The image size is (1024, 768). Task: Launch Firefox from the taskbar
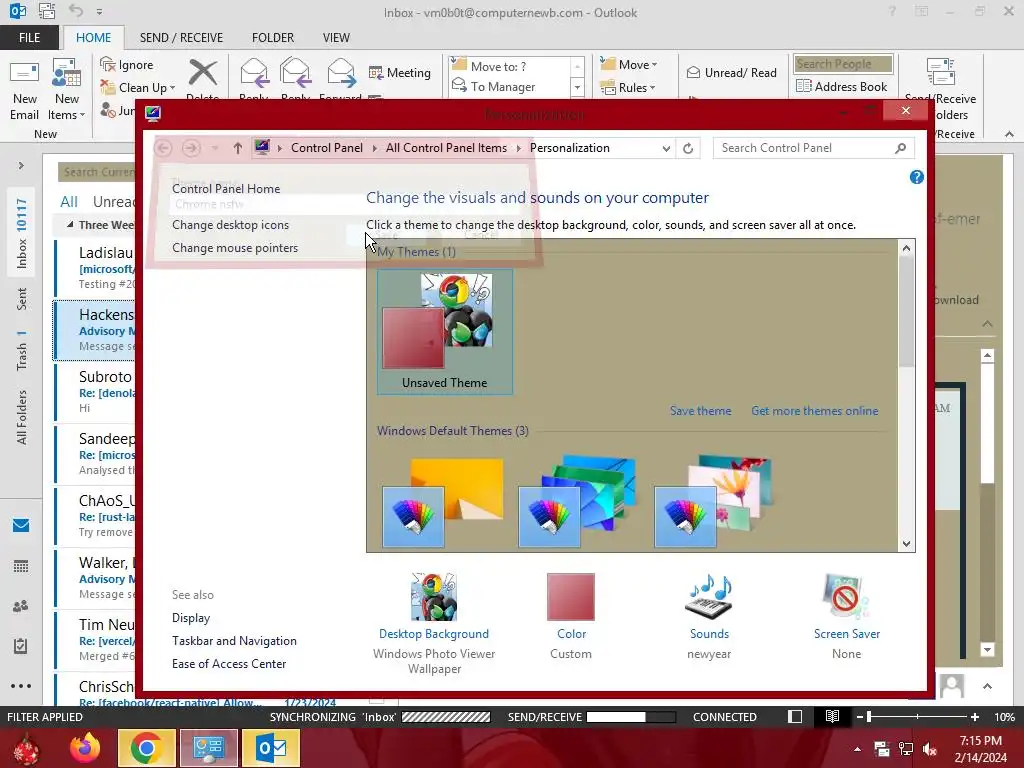coord(86,748)
